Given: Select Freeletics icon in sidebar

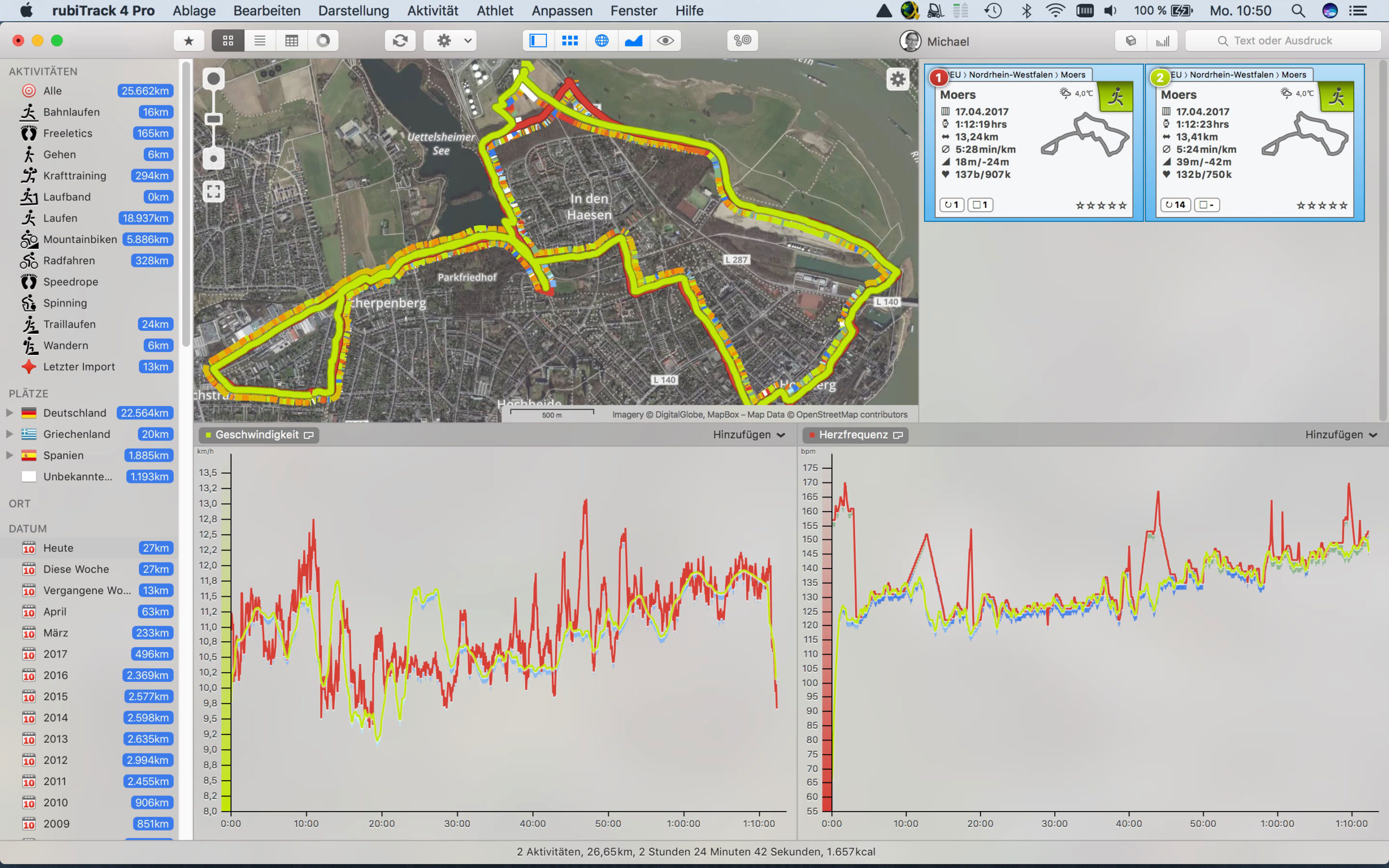Looking at the screenshot, I should 29,133.
